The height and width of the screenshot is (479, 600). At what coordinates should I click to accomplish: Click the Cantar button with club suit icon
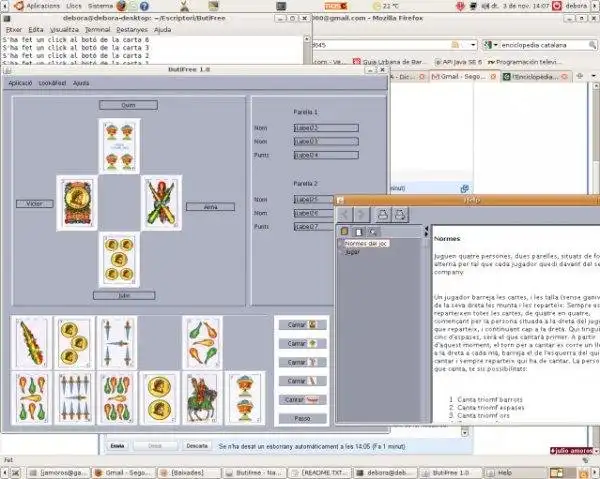coord(302,381)
